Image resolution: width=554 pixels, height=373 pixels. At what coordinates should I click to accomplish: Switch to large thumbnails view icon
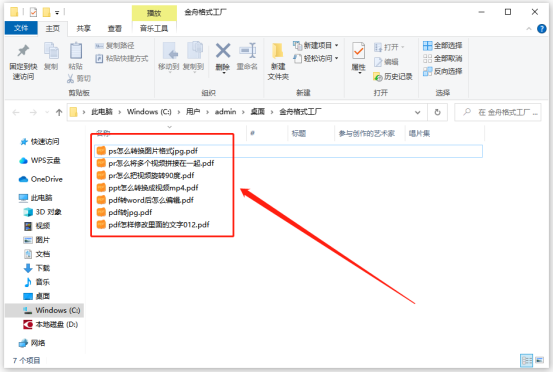[540, 360]
